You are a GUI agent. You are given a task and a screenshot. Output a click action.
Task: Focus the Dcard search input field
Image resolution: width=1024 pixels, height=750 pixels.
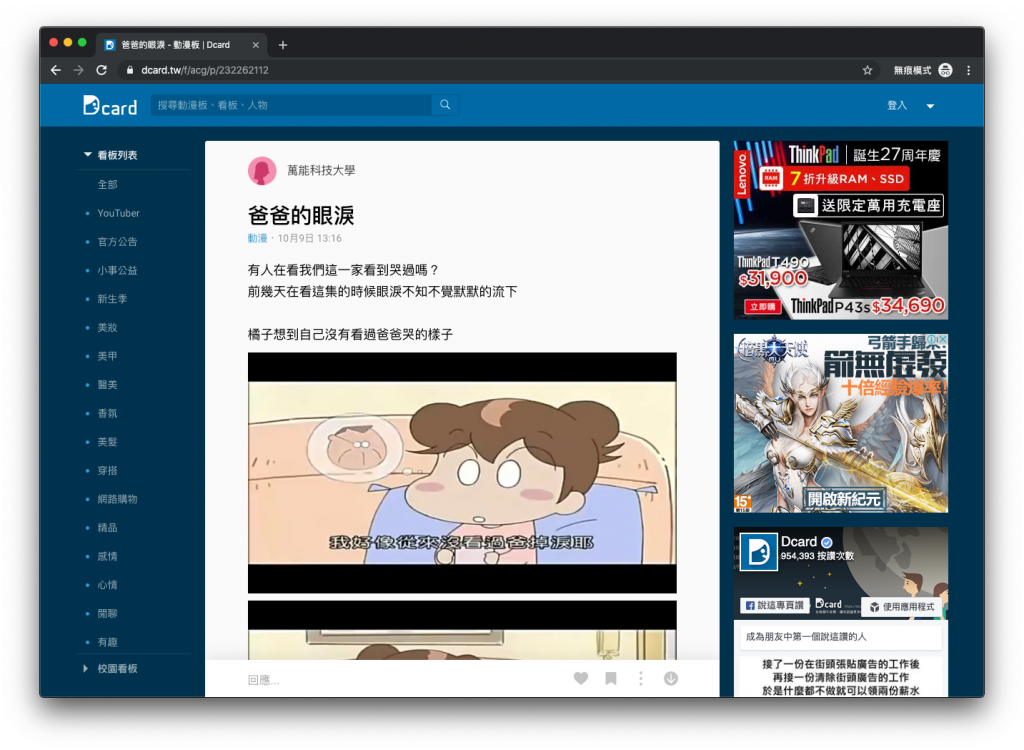(291, 105)
